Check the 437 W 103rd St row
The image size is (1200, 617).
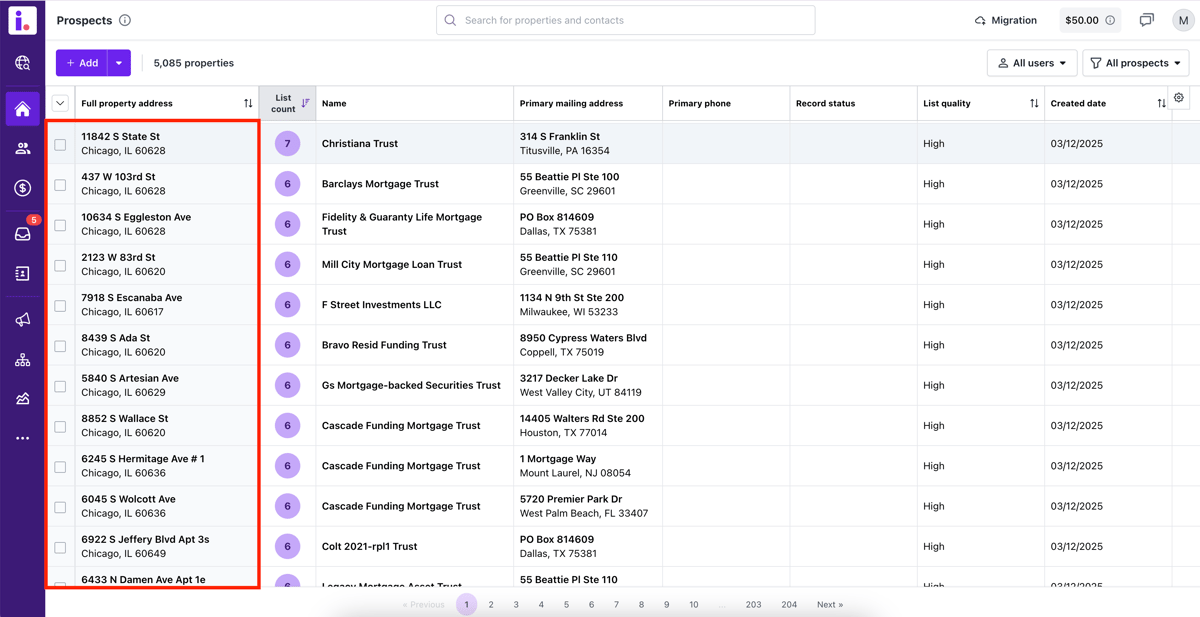60,185
